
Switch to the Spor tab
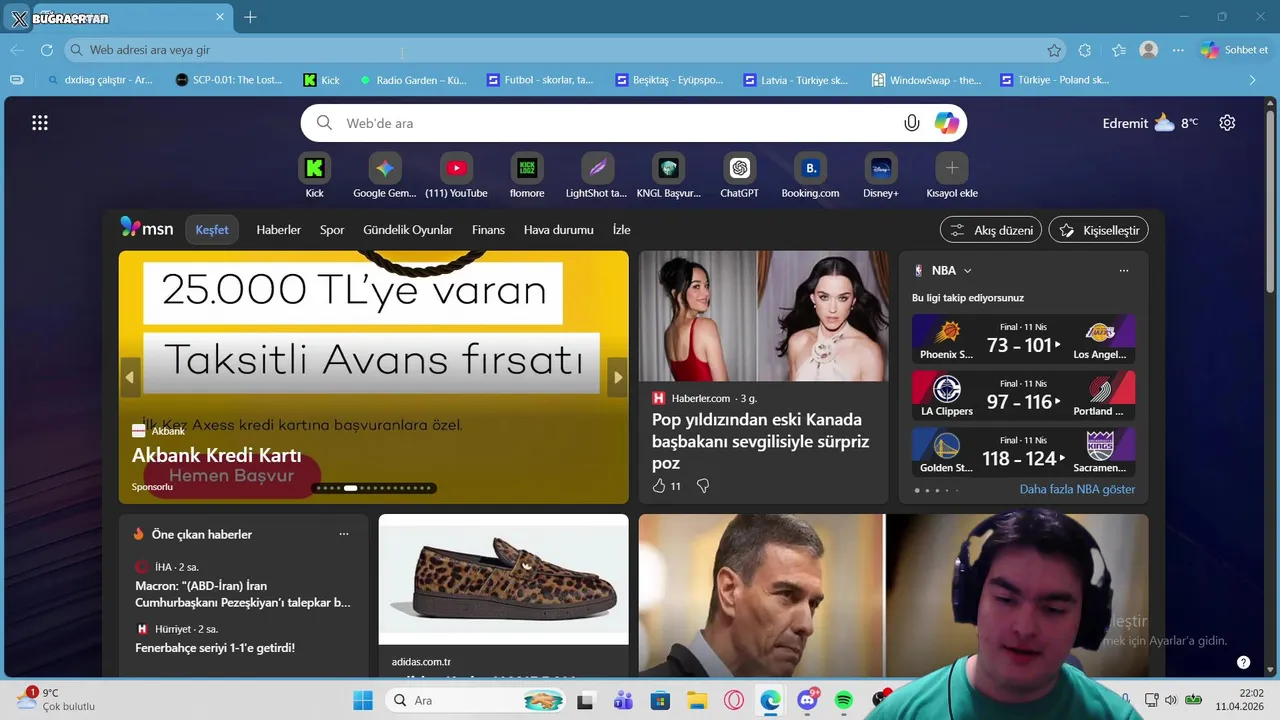(332, 230)
